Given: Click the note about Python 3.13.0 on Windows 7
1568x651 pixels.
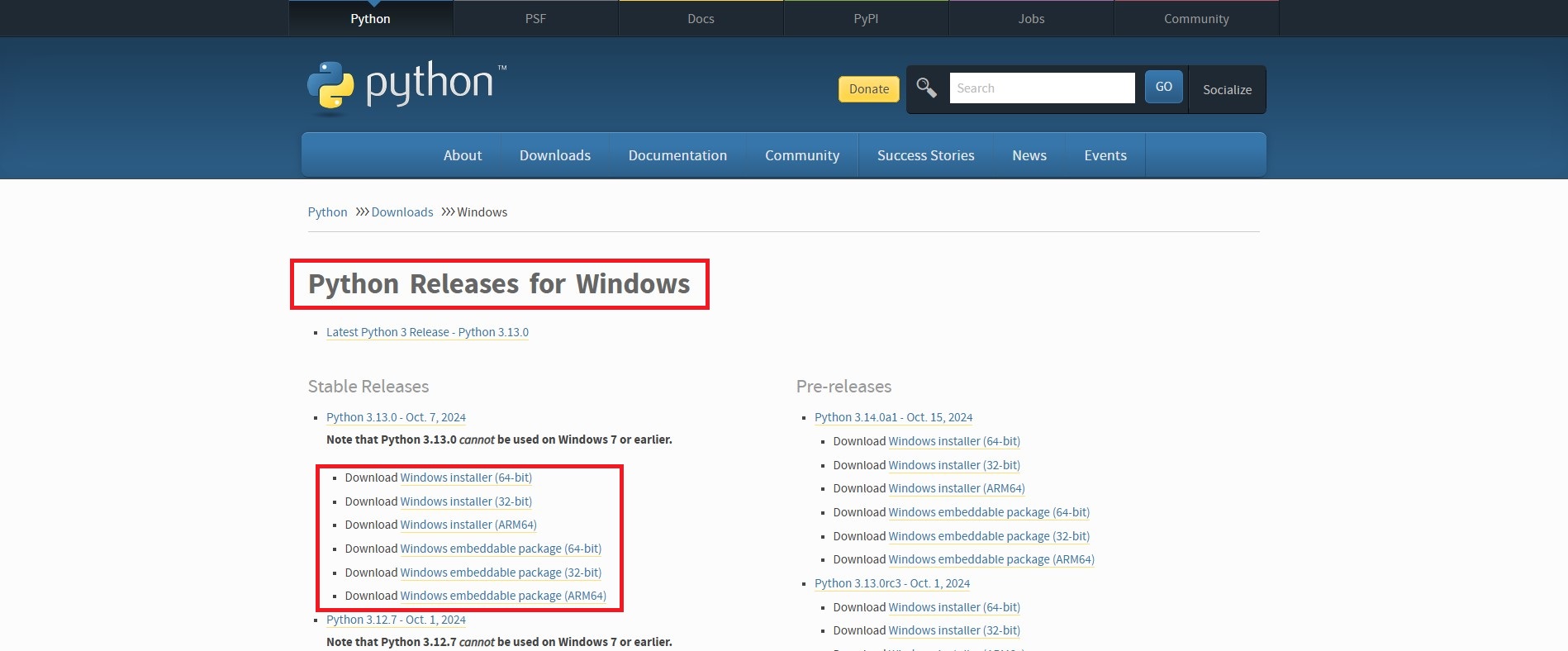Looking at the screenshot, I should pos(499,440).
